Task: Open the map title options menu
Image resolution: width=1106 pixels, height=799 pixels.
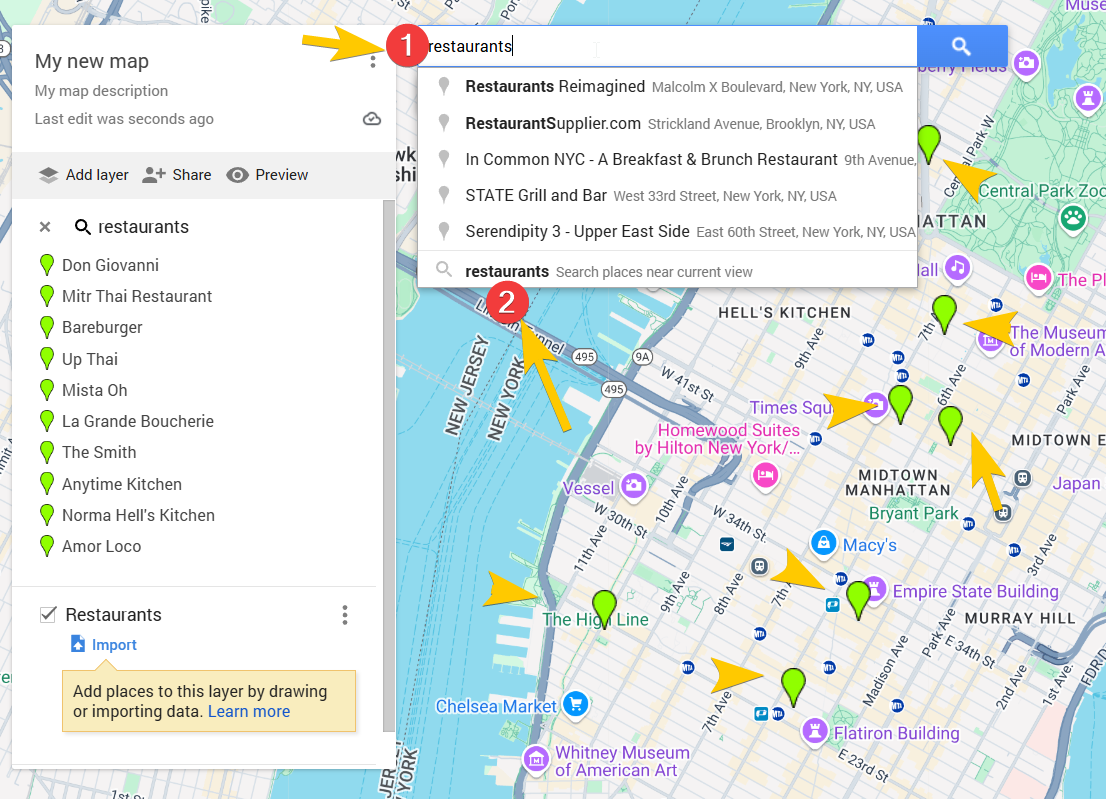Action: click(x=373, y=61)
